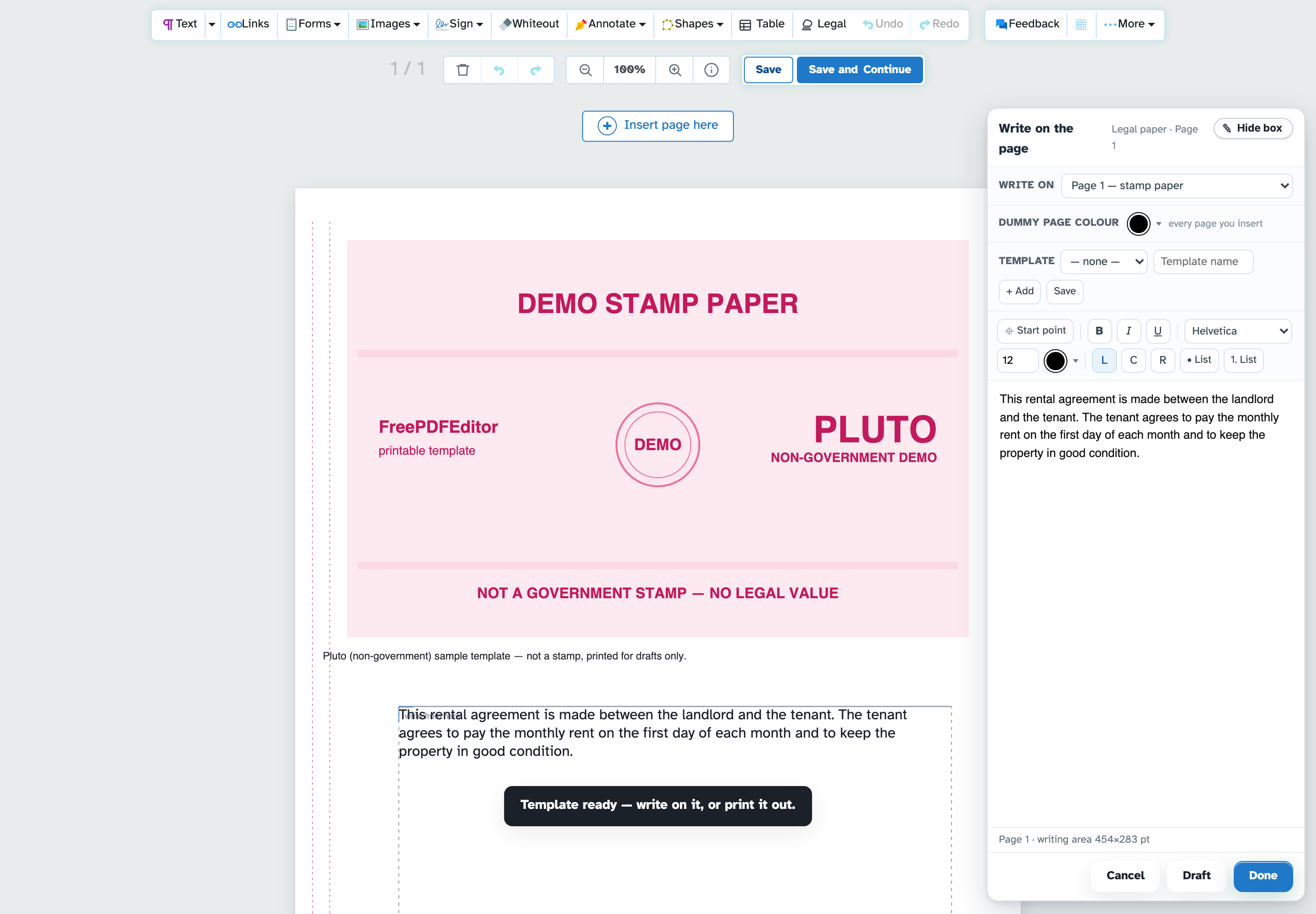Screen dimensions: 1316x914
Task: Rotate page right with clockwise arrow
Action: [536, 70]
